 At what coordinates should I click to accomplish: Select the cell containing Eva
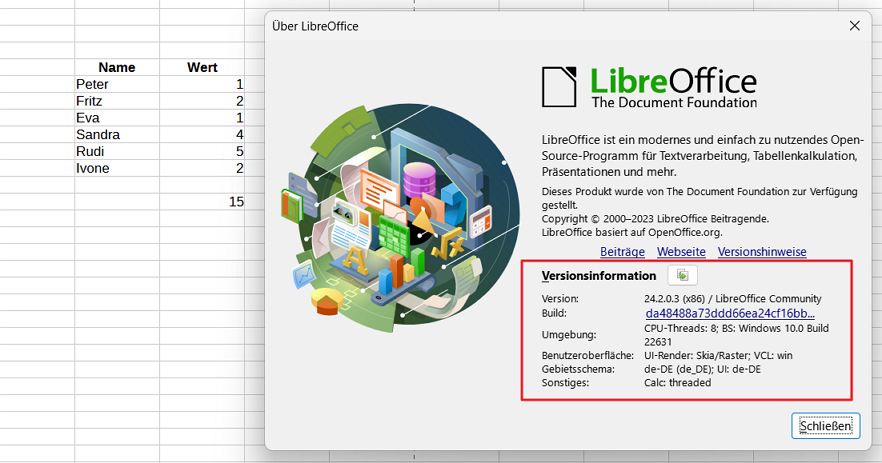tap(117, 118)
